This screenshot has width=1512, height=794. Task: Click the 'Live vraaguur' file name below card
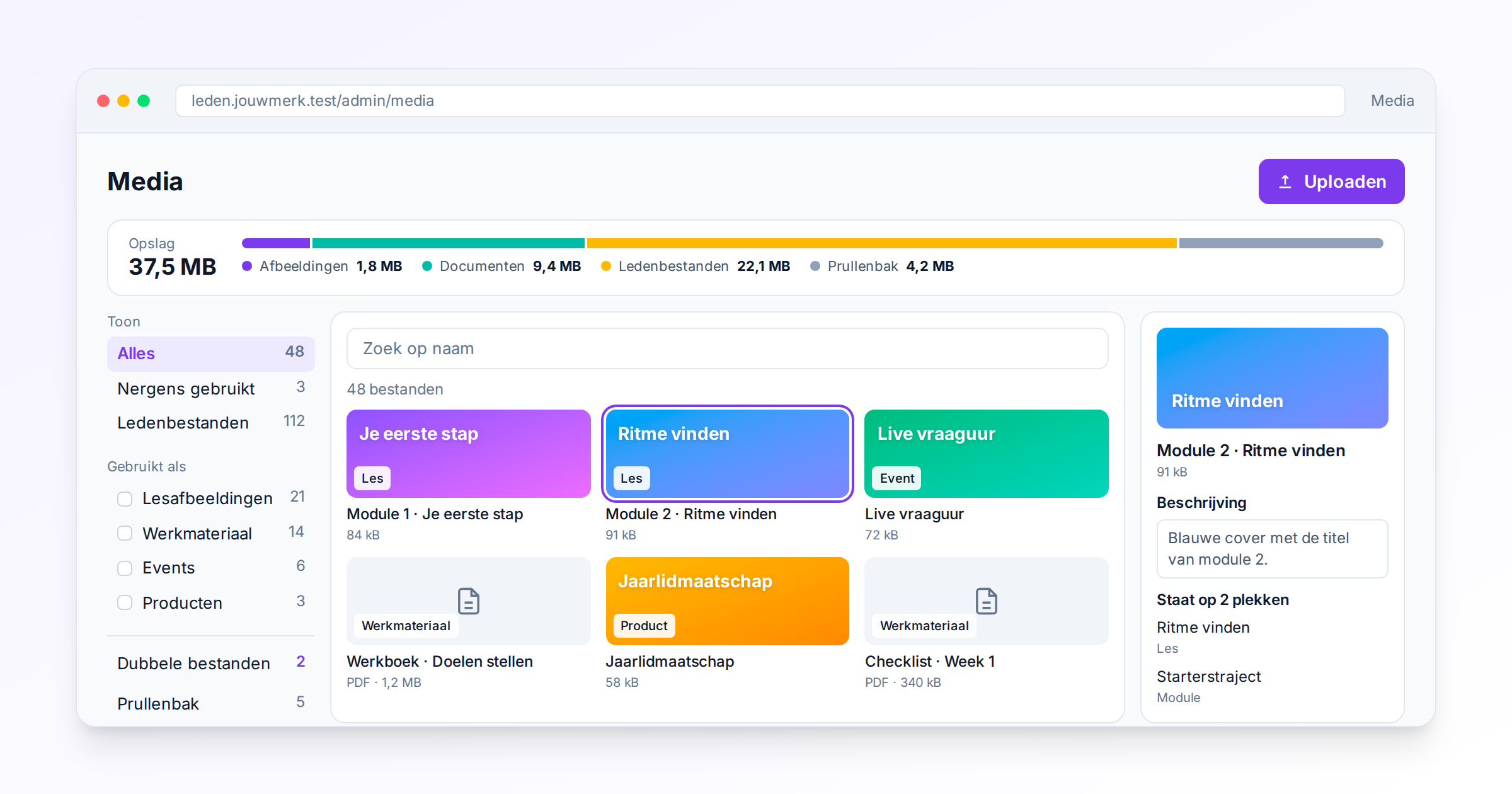(x=914, y=514)
